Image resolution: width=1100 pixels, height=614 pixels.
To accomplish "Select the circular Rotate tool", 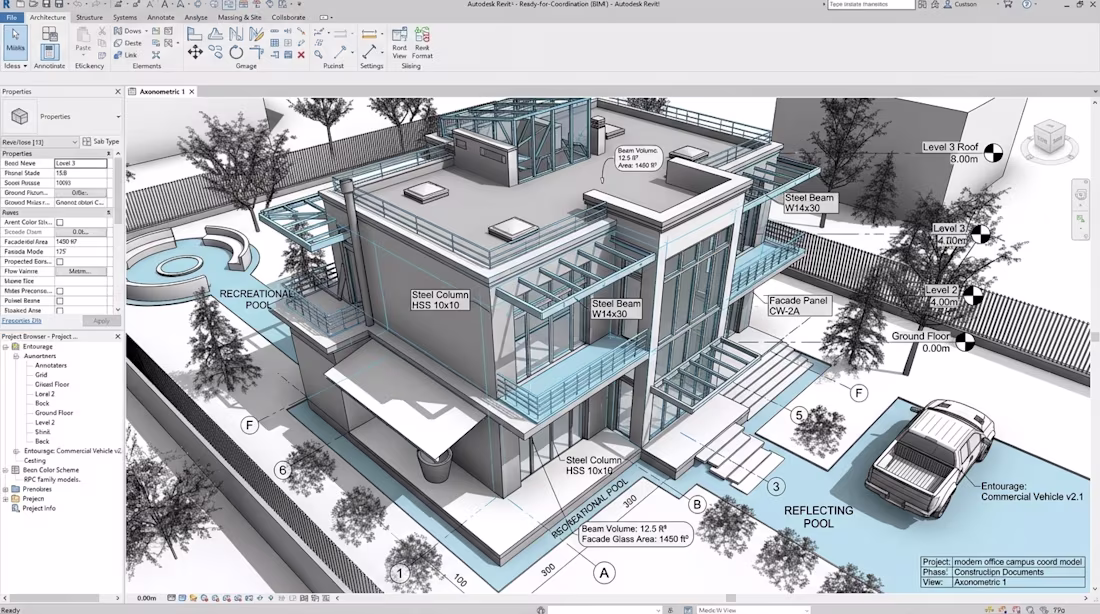I will point(236,52).
